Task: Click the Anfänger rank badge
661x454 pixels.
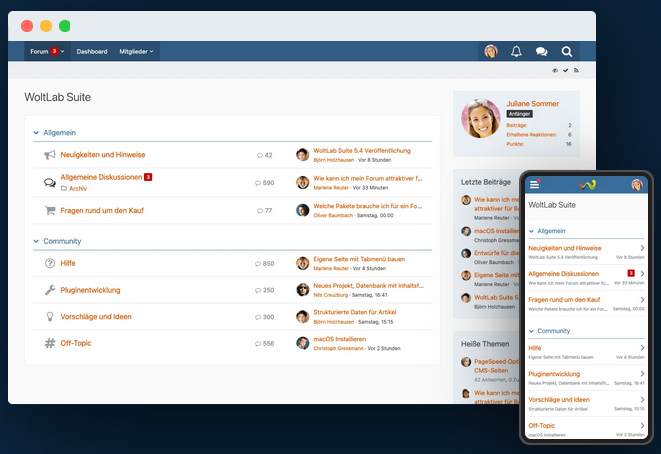Action: 519,114
